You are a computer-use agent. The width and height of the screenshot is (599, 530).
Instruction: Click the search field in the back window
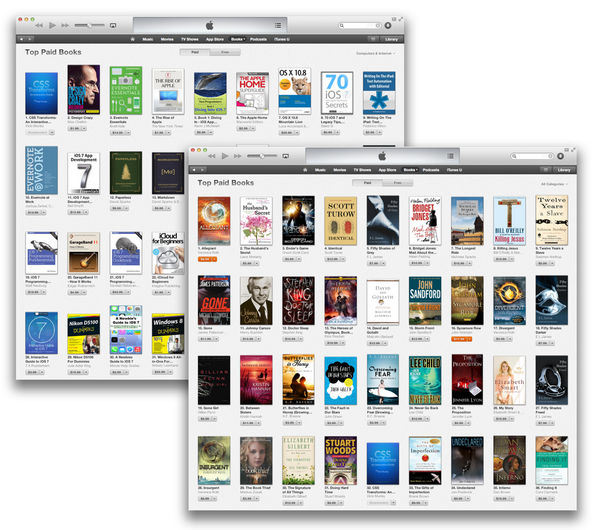360,25
